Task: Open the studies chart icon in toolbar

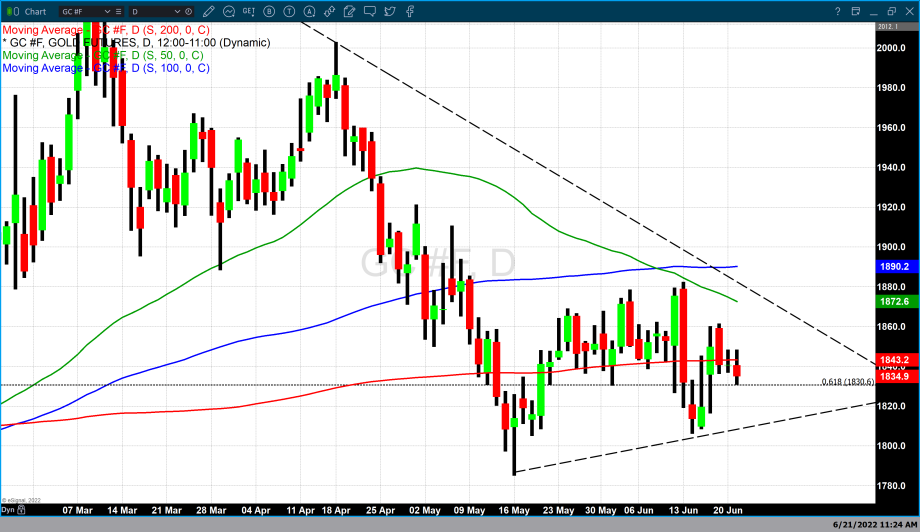Action: [x=228, y=11]
